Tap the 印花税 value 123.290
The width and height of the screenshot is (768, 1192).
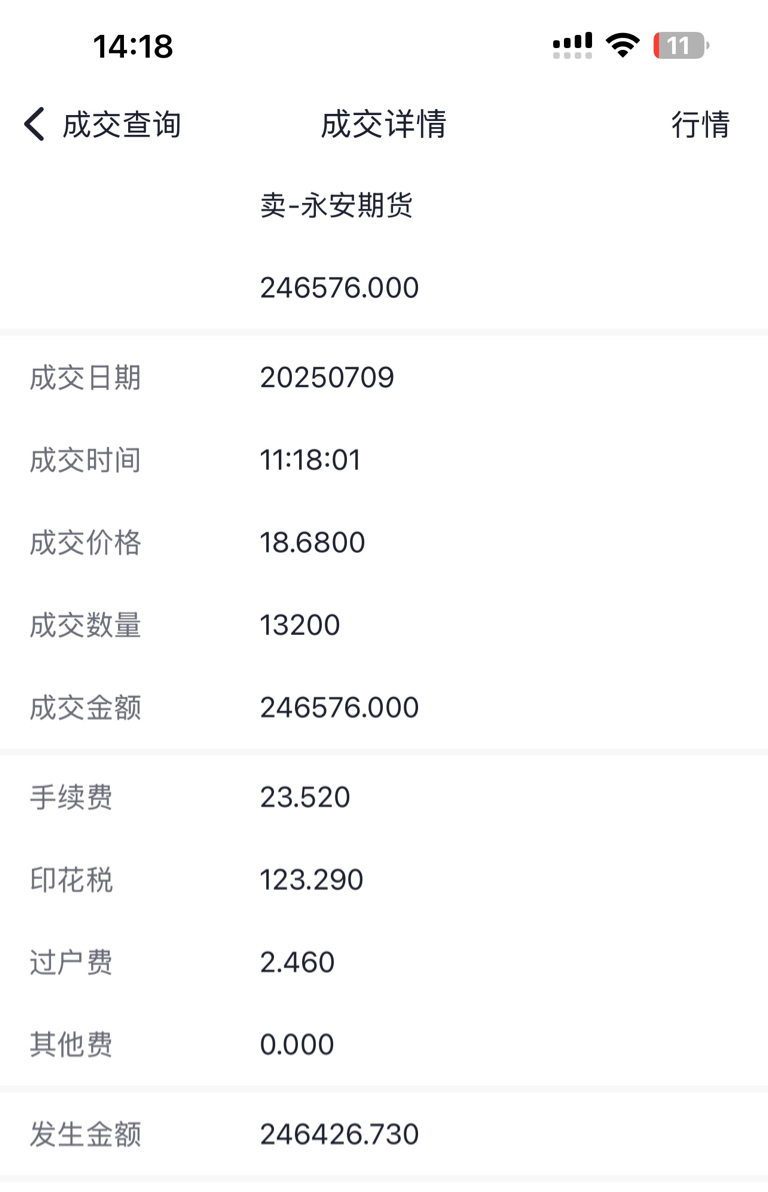(x=312, y=880)
